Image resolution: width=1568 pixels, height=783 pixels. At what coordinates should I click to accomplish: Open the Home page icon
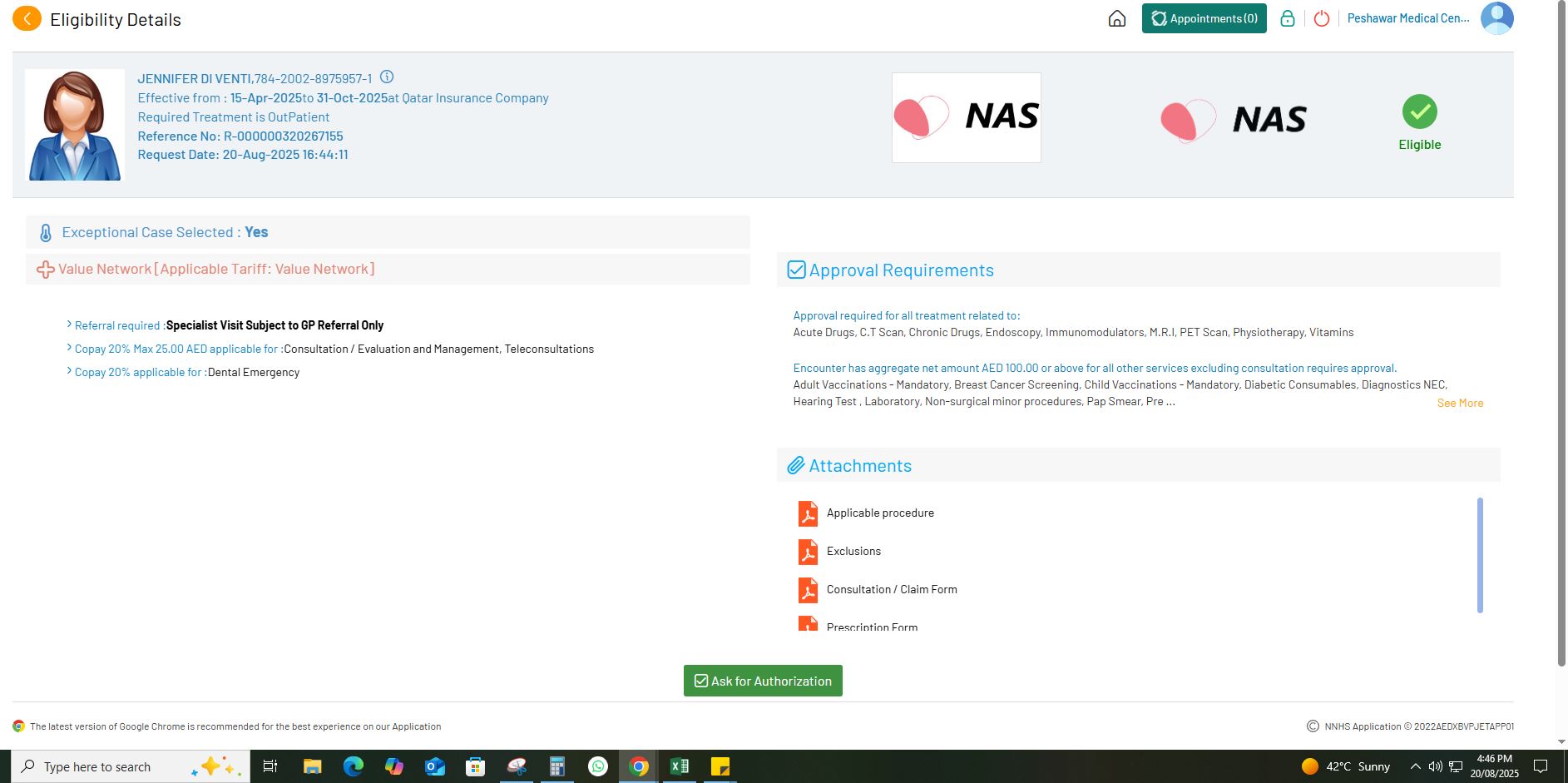1117,18
